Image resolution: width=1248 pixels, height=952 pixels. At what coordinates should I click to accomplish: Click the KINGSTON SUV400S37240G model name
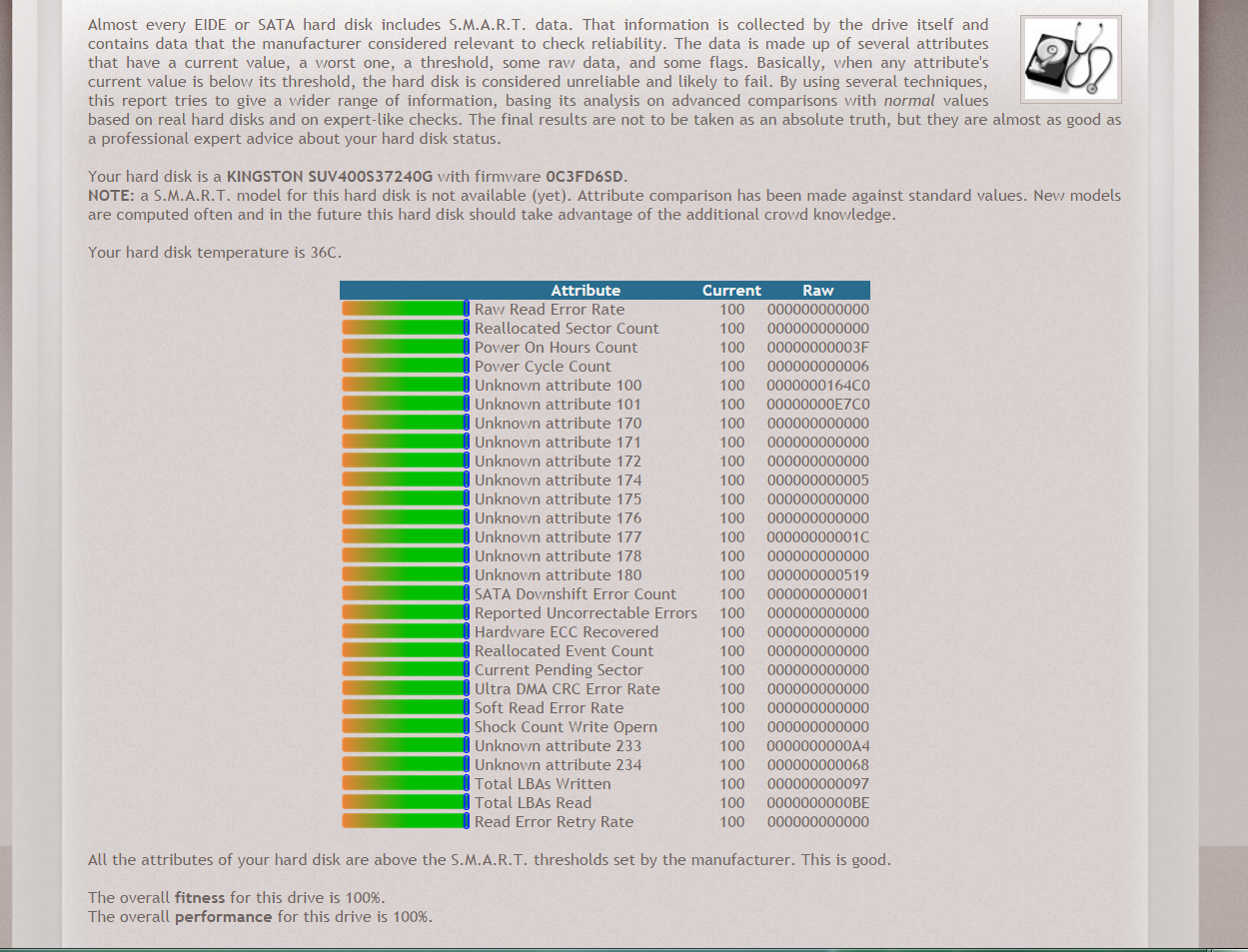[x=330, y=177]
